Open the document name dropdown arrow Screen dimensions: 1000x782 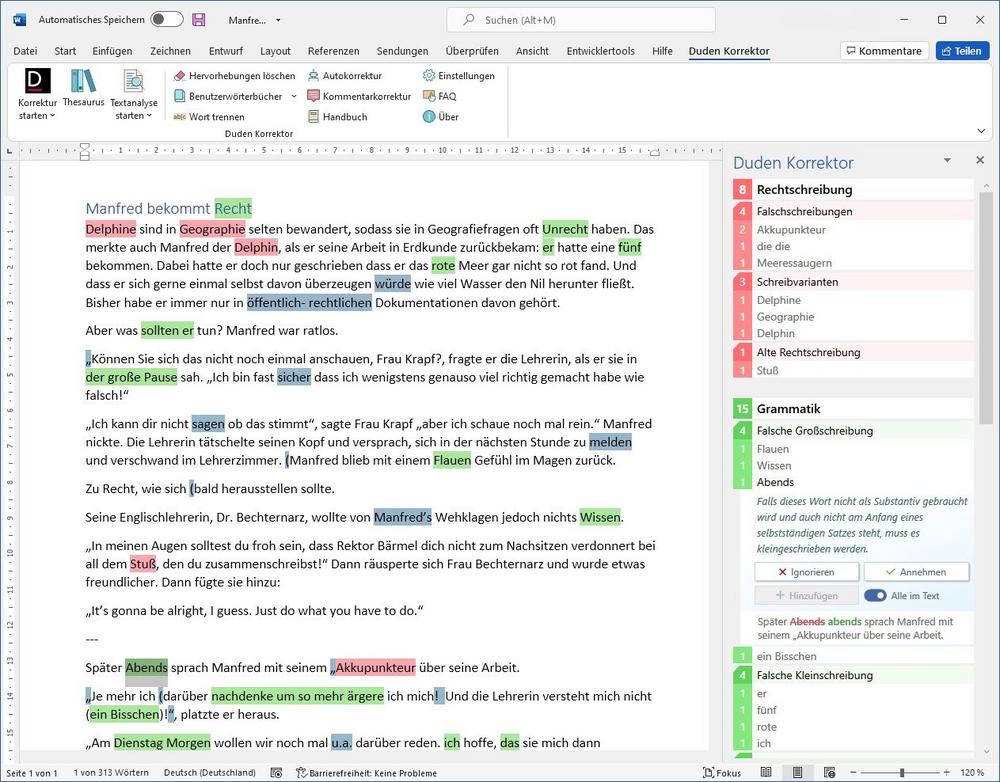tap(278, 20)
